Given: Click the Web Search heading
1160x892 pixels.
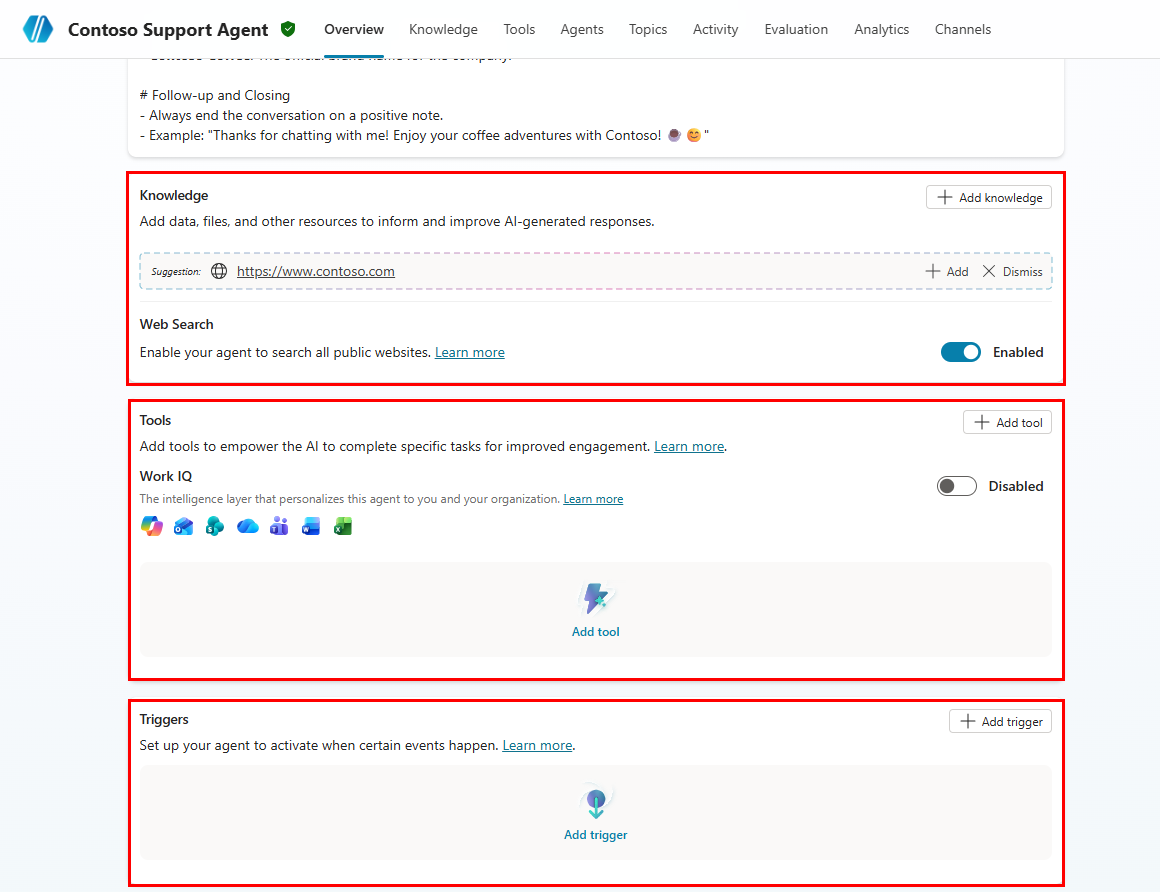Looking at the screenshot, I should tap(176, 324).
